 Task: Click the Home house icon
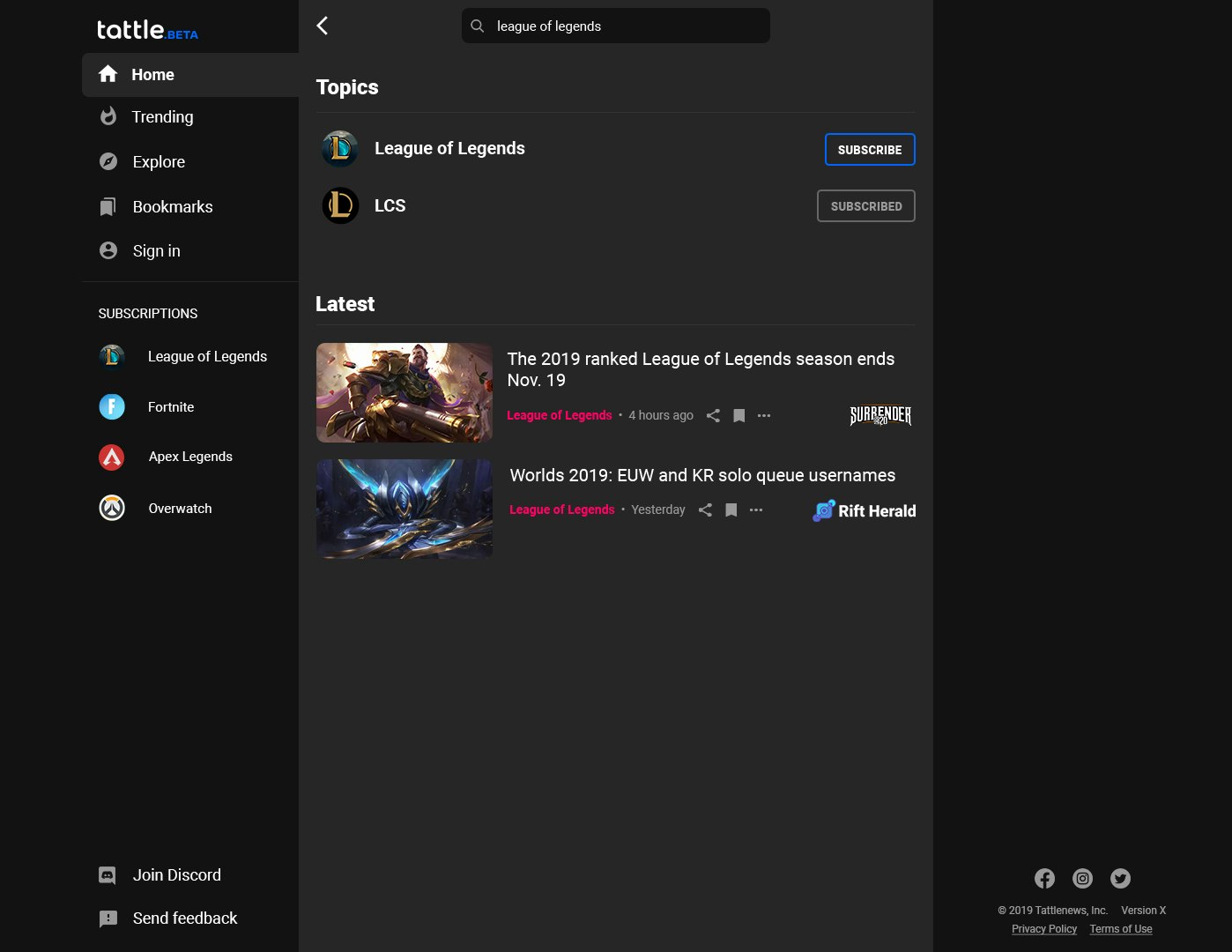108,74
